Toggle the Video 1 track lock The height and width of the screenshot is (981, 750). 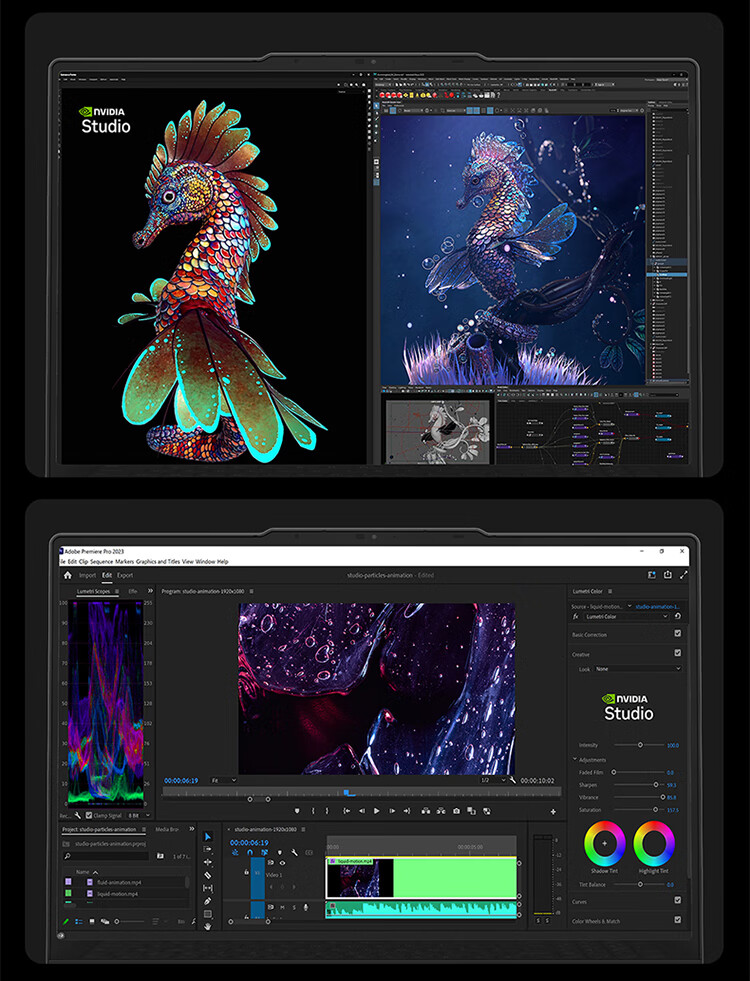click(246, 872)
